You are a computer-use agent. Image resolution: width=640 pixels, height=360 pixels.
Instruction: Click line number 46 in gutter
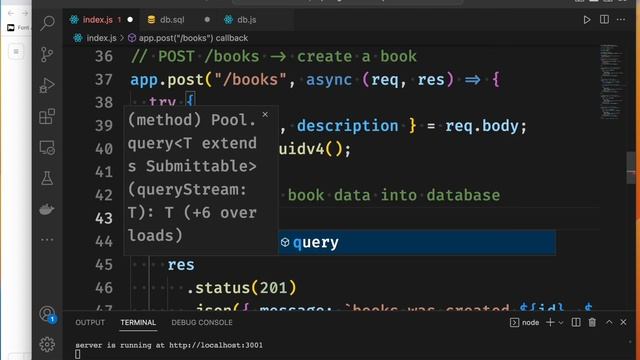point(104,288)
